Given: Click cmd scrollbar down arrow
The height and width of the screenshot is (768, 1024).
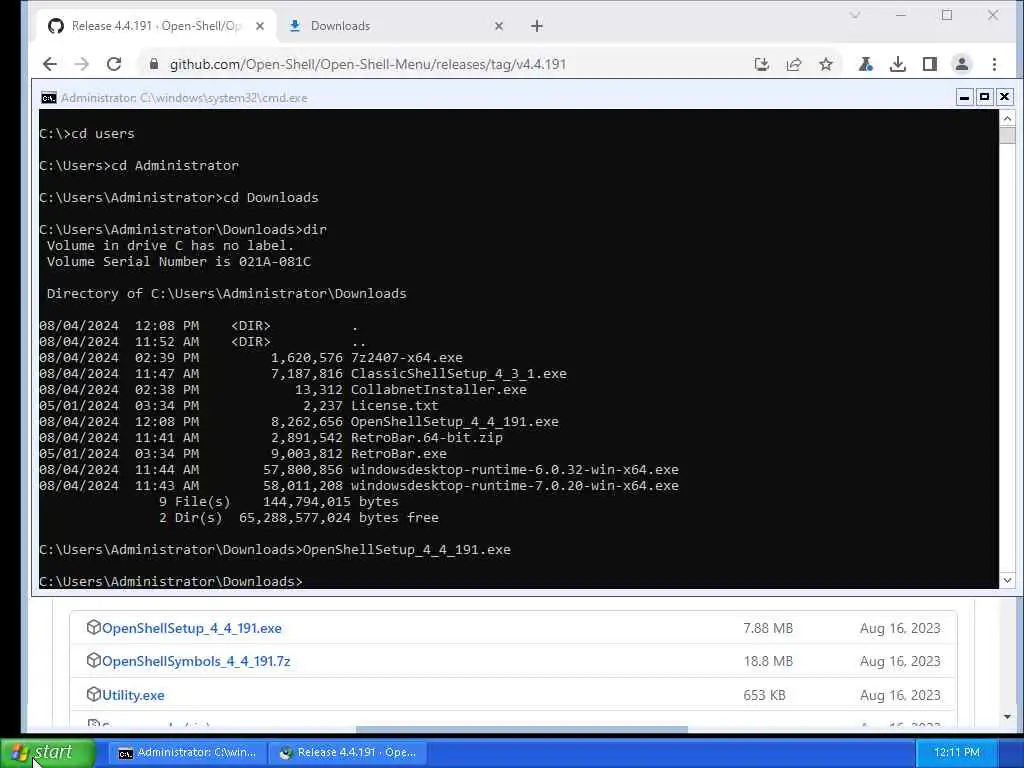Looking at the screenshot, I should pyautogui.click(x=1007, y=580).
